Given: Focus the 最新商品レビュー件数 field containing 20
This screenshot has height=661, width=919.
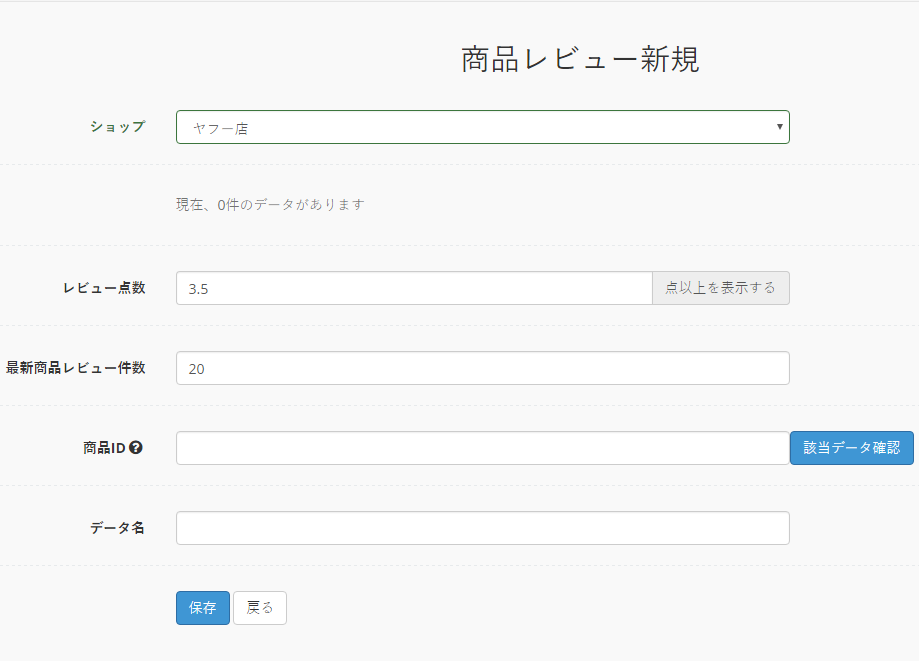Looking at the screenshot, I should 482,368.
